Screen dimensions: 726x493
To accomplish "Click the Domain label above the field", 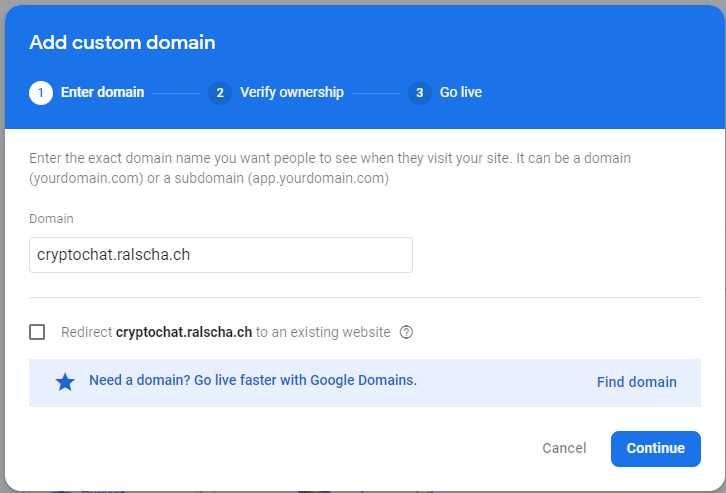I will pos(51,218).
